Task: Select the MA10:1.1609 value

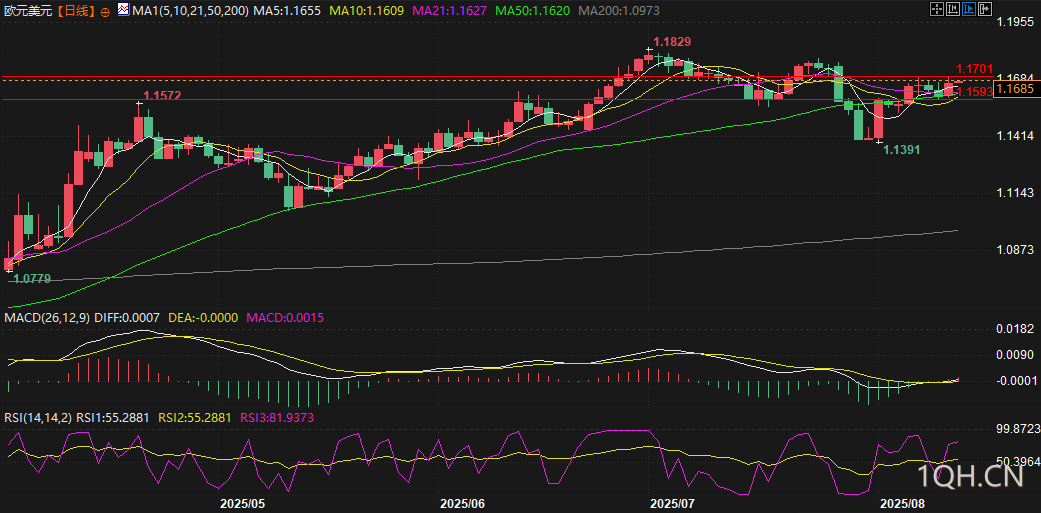Action: (x=368, y=11)
